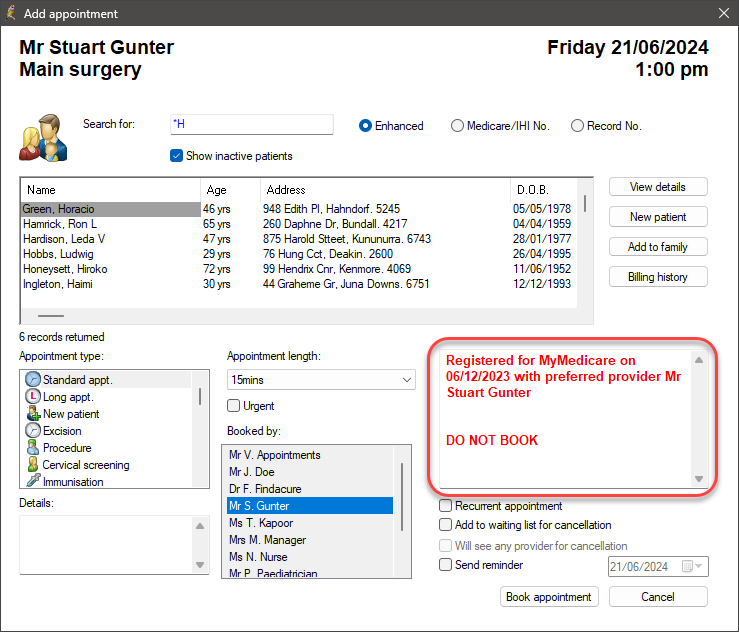Sort by Age column header
This screenshot has width=739, height=632.
[x=230, y=189]
